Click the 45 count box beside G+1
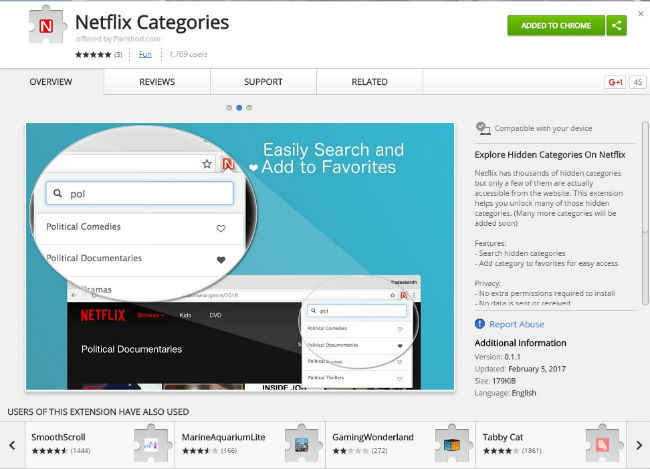Screen dimensions: 650x469 [x=638, y=82]
